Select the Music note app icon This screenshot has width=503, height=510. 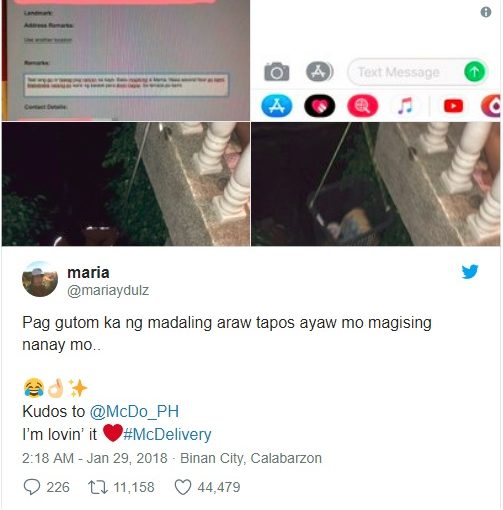pyautogui.click(x=405, y=106)
